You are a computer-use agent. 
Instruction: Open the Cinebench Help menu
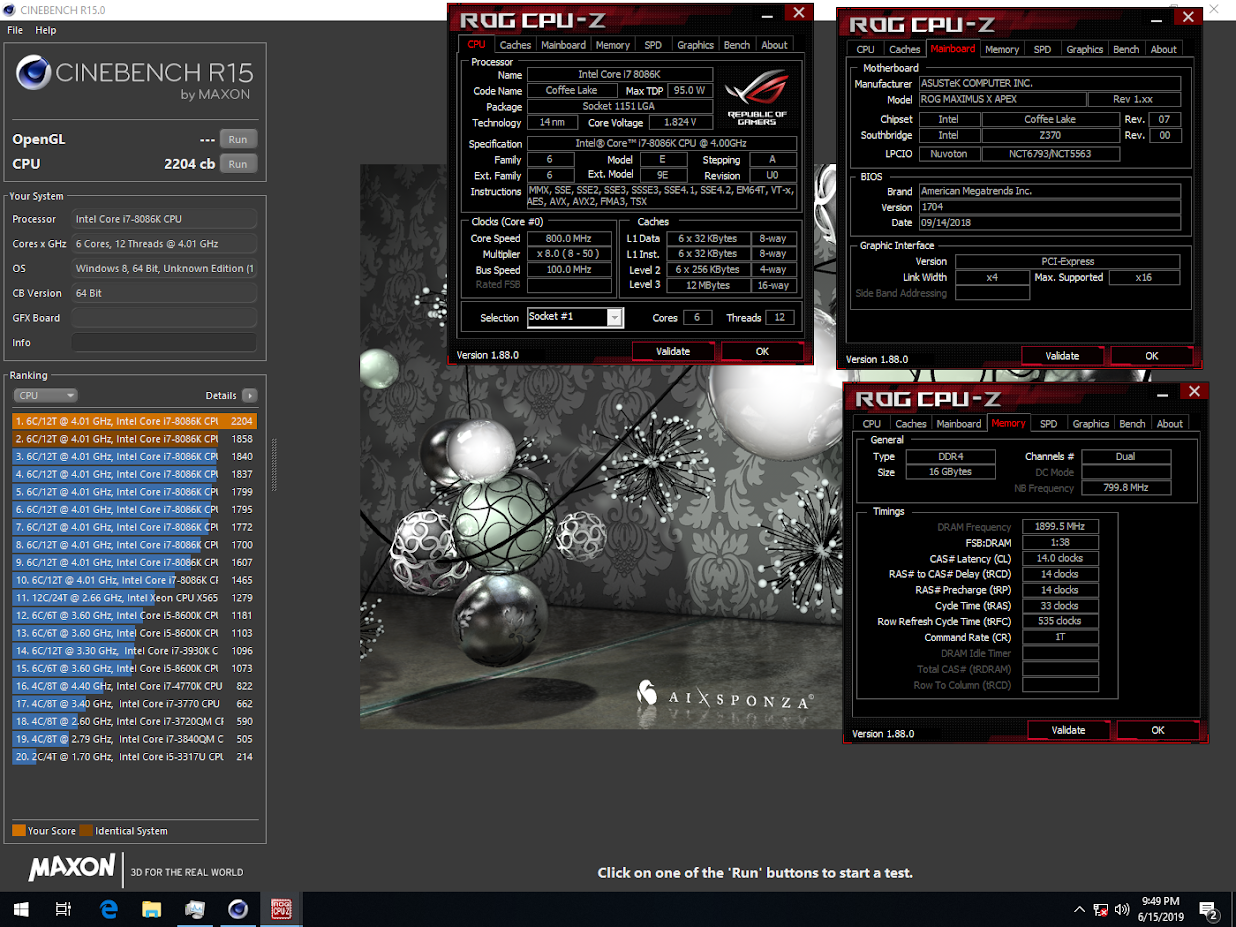coord(46,30)
